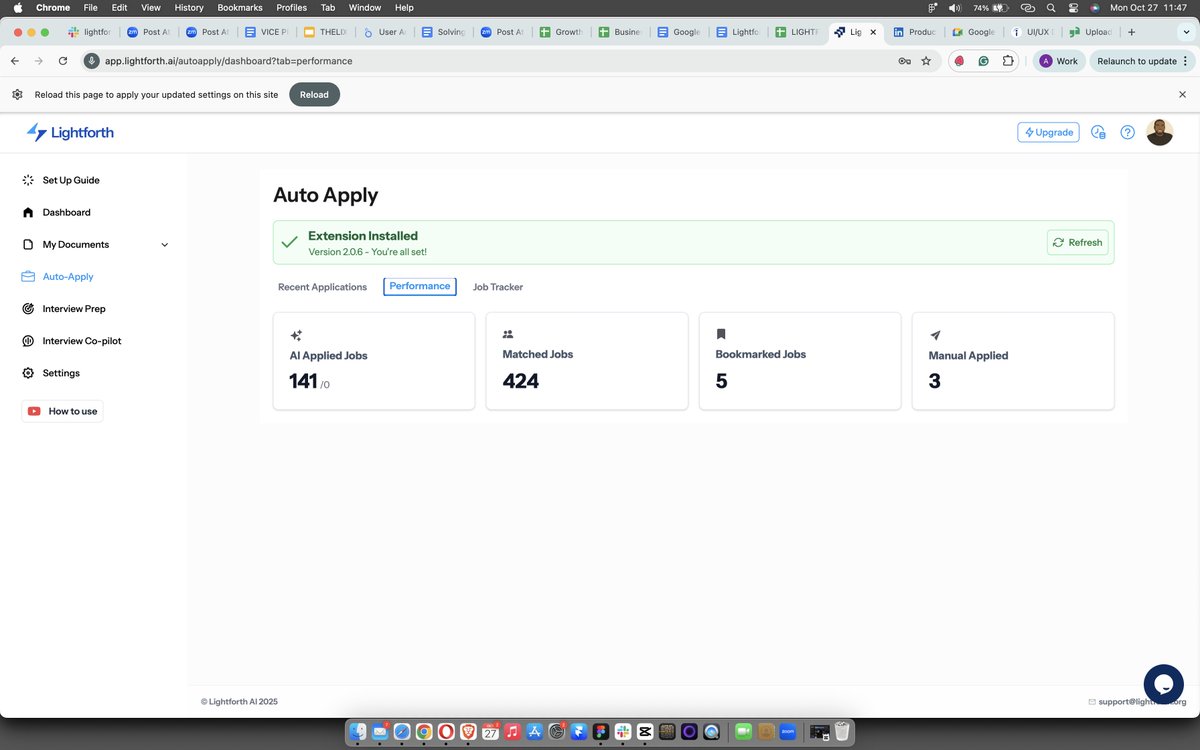Open the Profiles menu
The width and height of the screenshot is (1200, 750).
tap(292, 7)
